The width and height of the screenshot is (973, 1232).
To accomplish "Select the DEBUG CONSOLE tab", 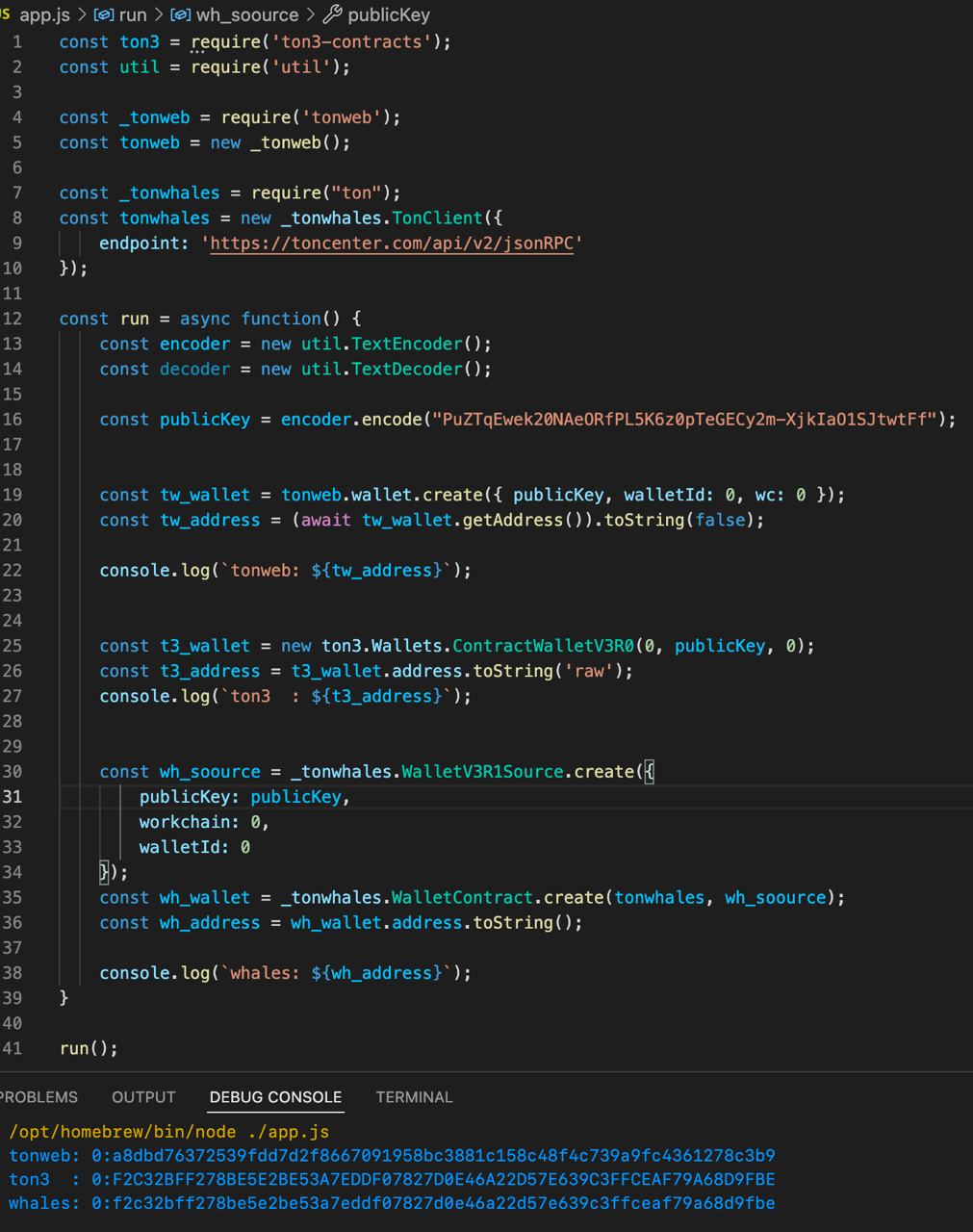I will point(275,1097).
